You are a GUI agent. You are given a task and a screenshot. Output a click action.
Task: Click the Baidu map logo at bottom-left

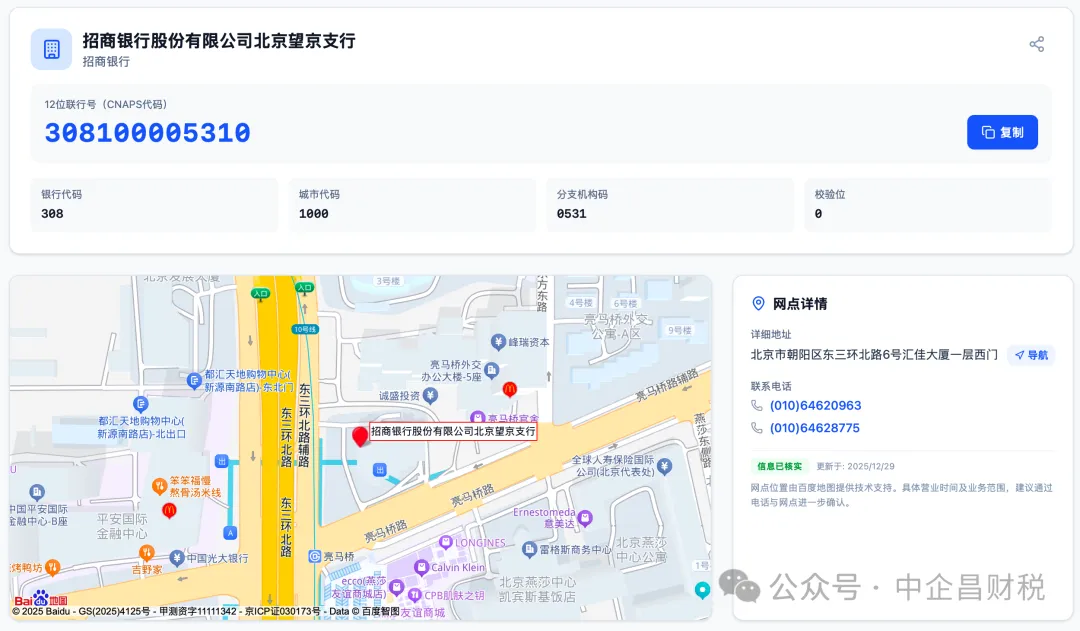click(x=40, y=598)
